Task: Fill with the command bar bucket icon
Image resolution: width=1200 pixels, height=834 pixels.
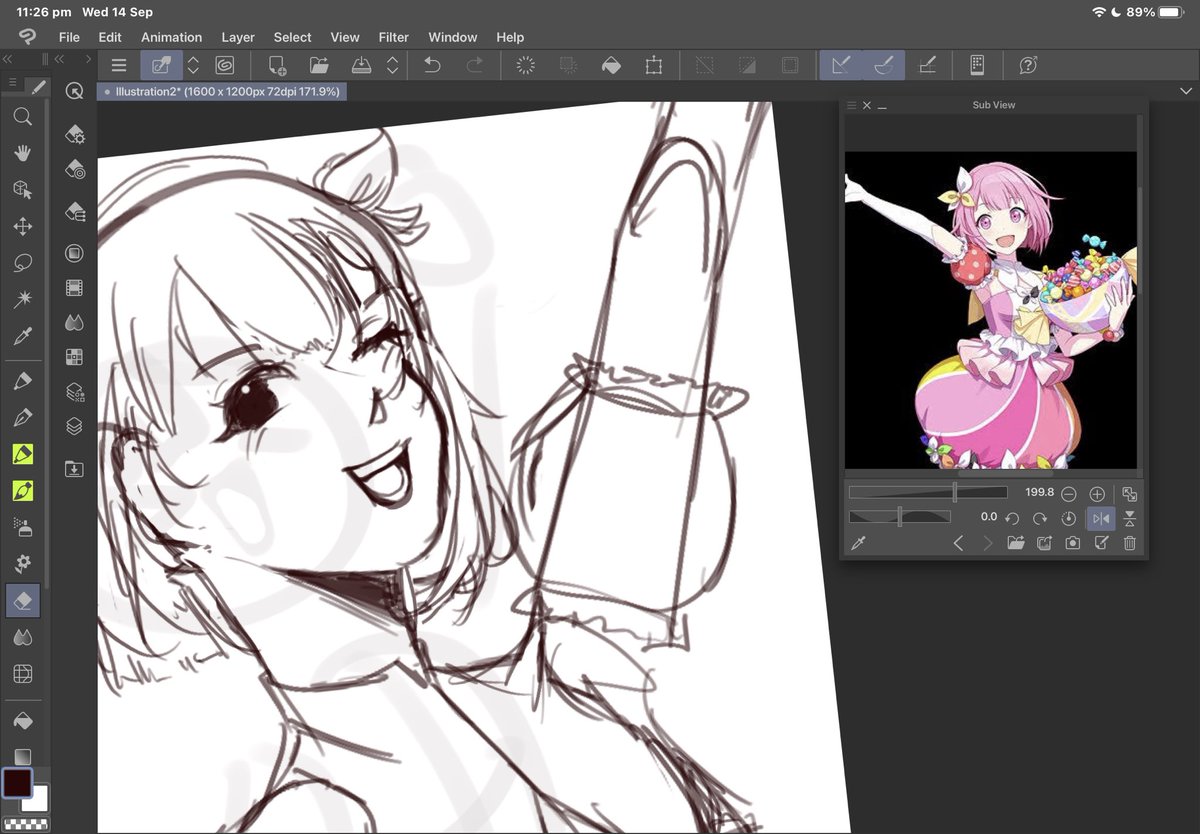Action: pos(611,65)
